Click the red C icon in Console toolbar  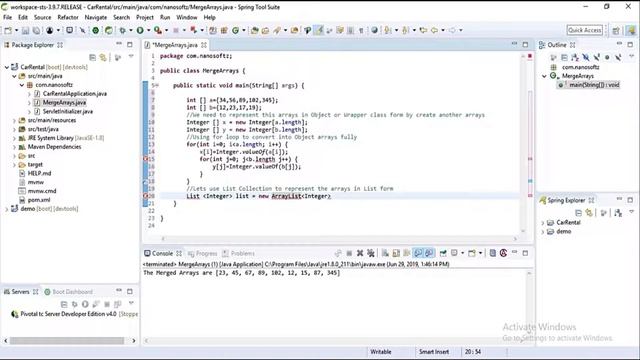[503, 253]
